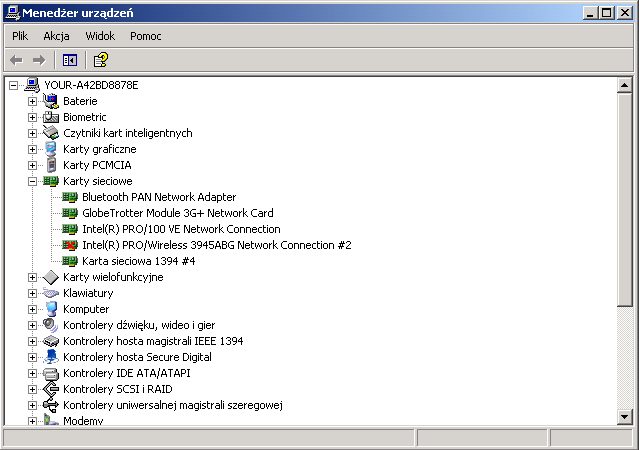Select Karta sieciowa 1394 #4 label
The image size is (639, 450).
139,261
